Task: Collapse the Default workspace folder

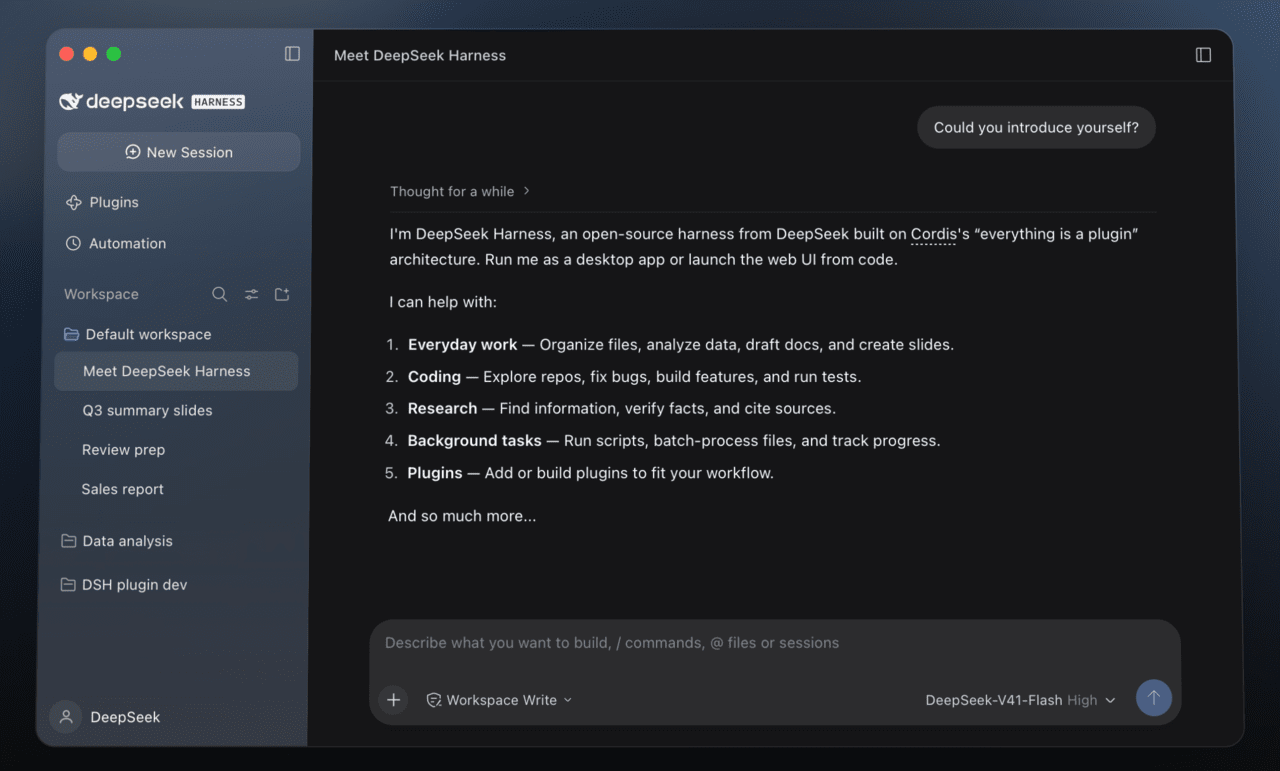Action: point(137,334)
